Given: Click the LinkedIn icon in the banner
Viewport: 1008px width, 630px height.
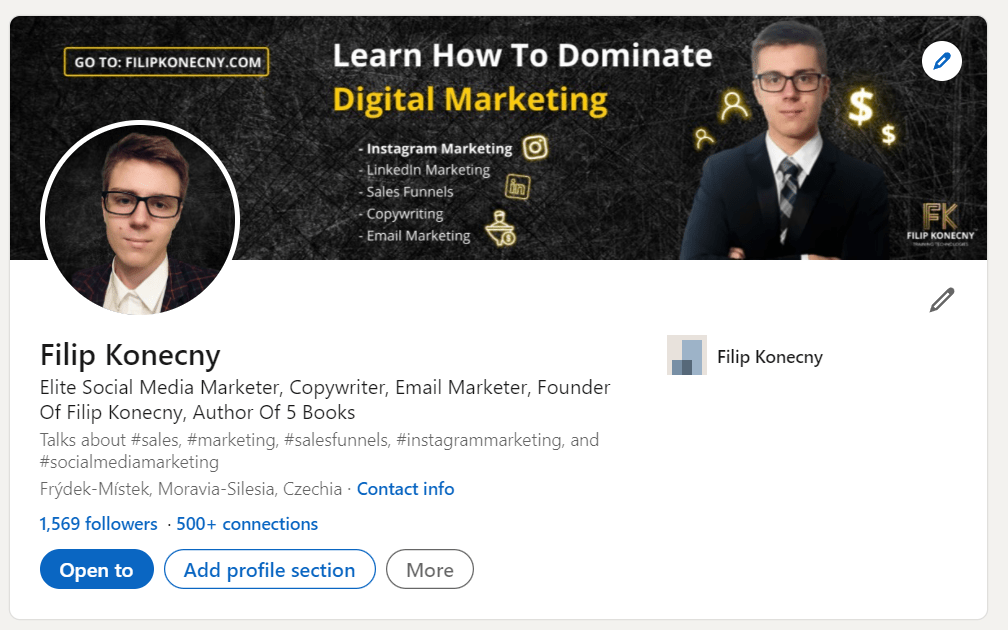Looking at the screenshot, I should point(517,186).
